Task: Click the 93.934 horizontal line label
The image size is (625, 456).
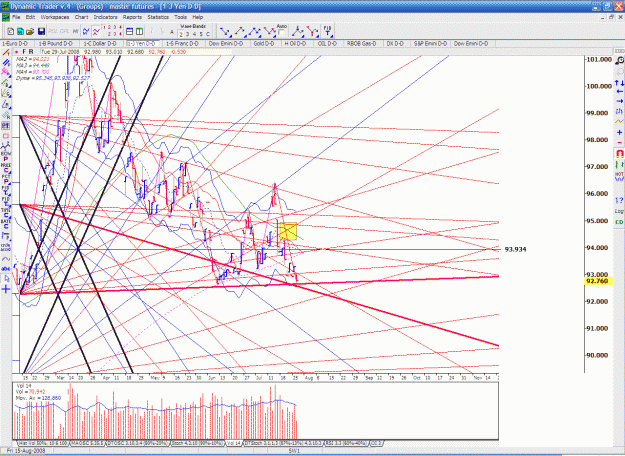Action: point(515,249)
